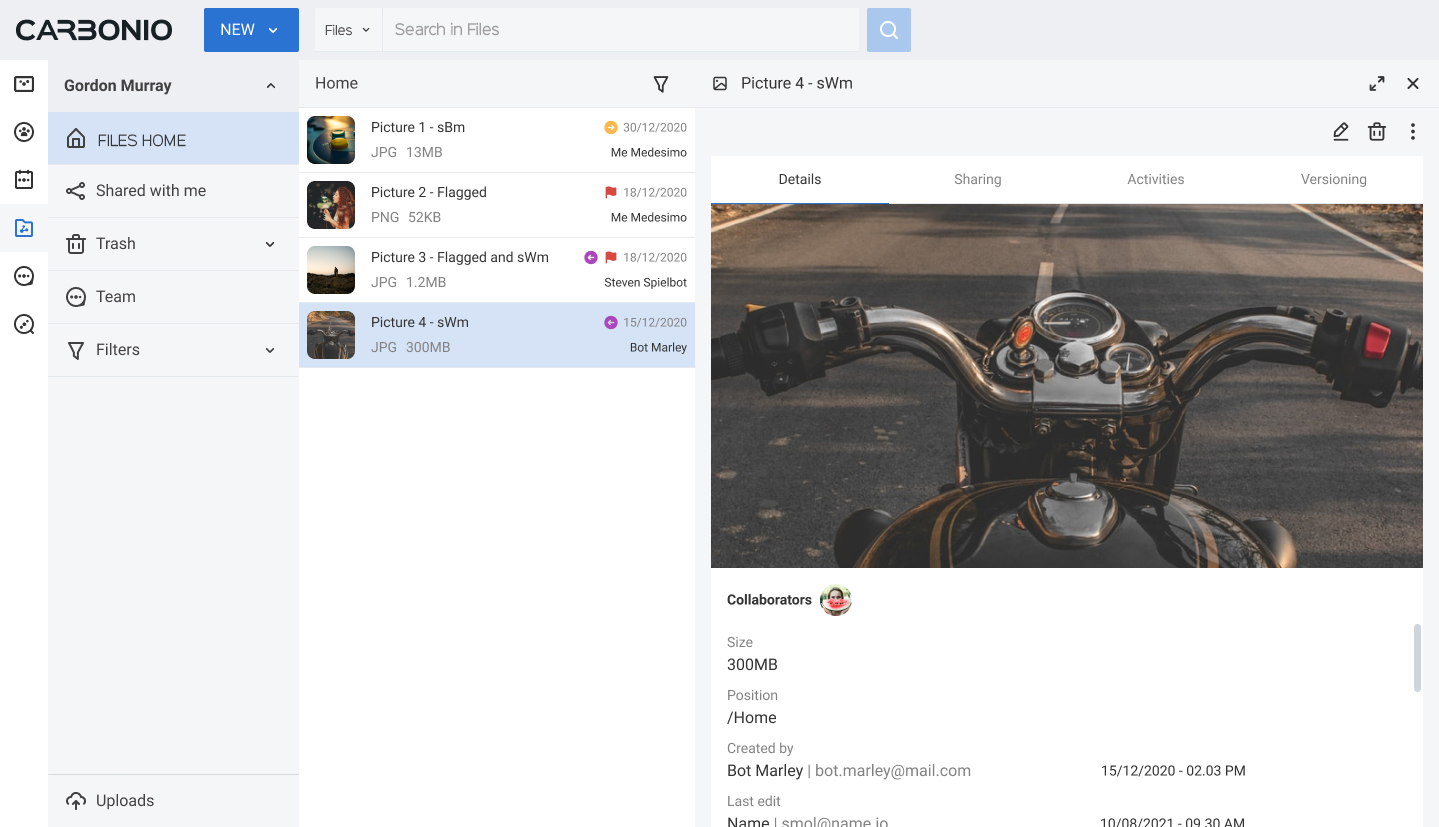Image resolution: width=1439 pixels, height=827 pixels.
Task: Toggle the flag on Picture 3
Action: (610, 257)
